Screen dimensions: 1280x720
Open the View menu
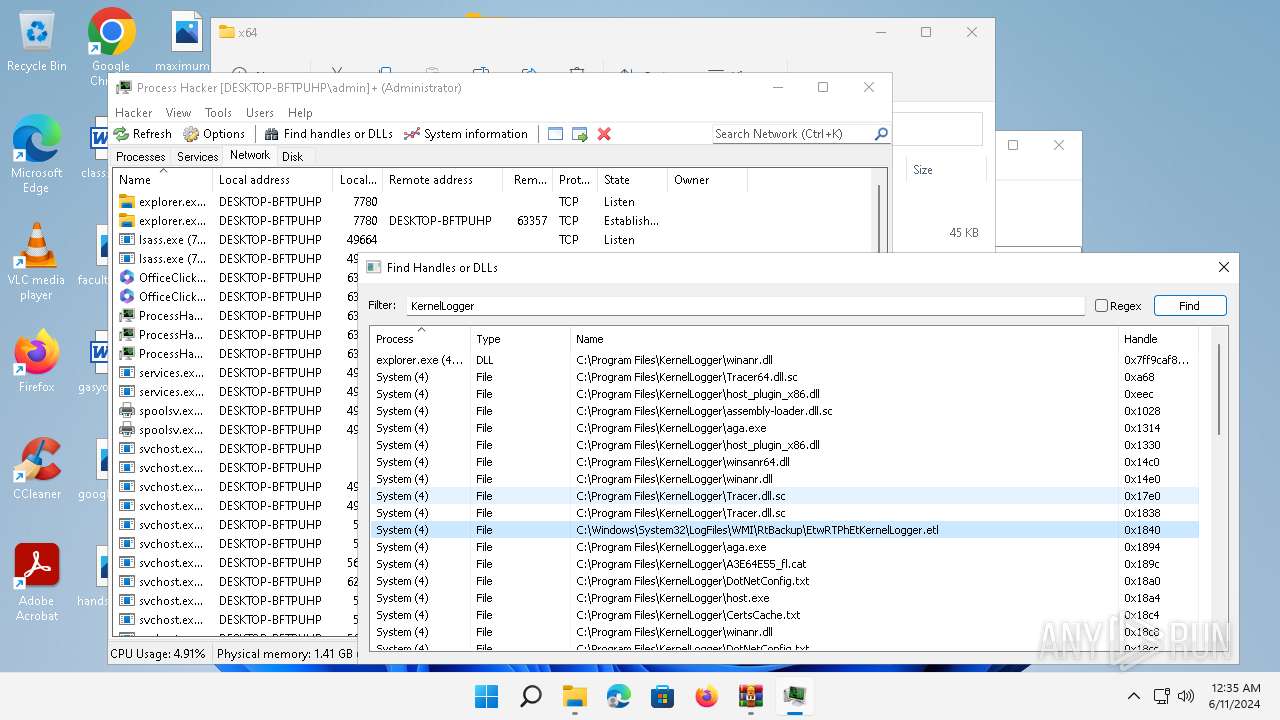coord(178,113)
